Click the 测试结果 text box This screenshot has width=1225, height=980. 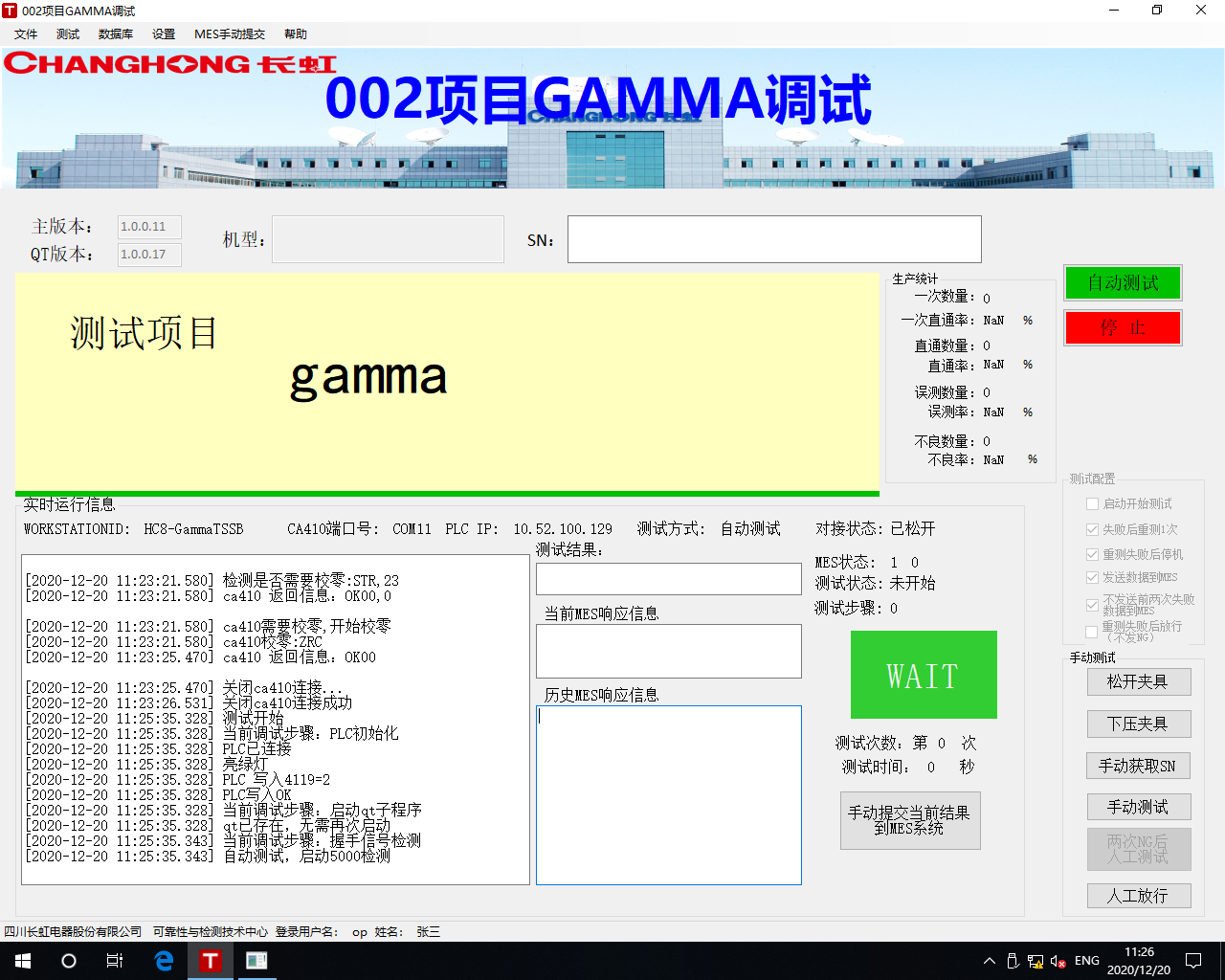(x=669, y=579)
